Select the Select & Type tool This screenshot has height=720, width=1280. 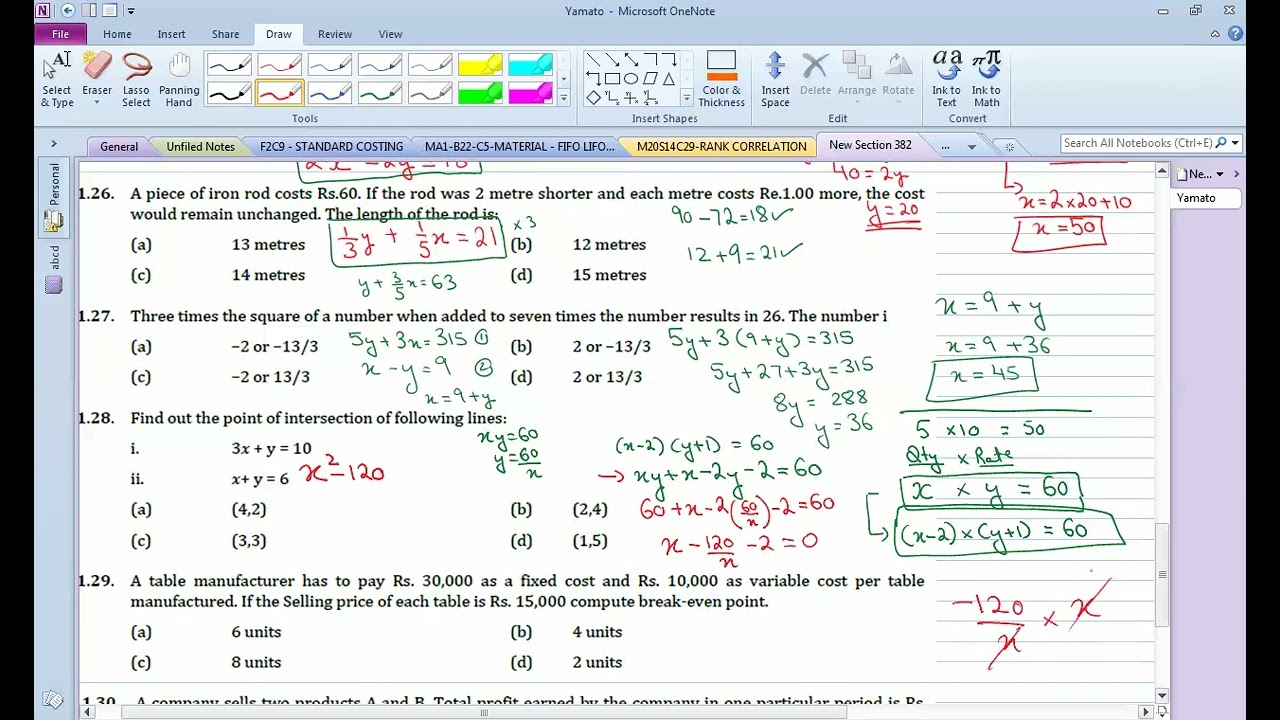(57, 80)
